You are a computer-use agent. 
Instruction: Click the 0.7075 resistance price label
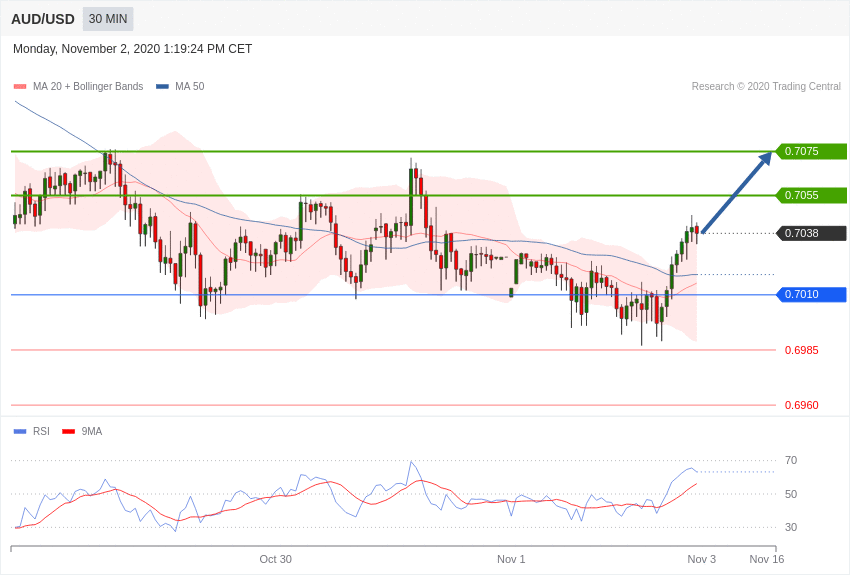point(811,151)
